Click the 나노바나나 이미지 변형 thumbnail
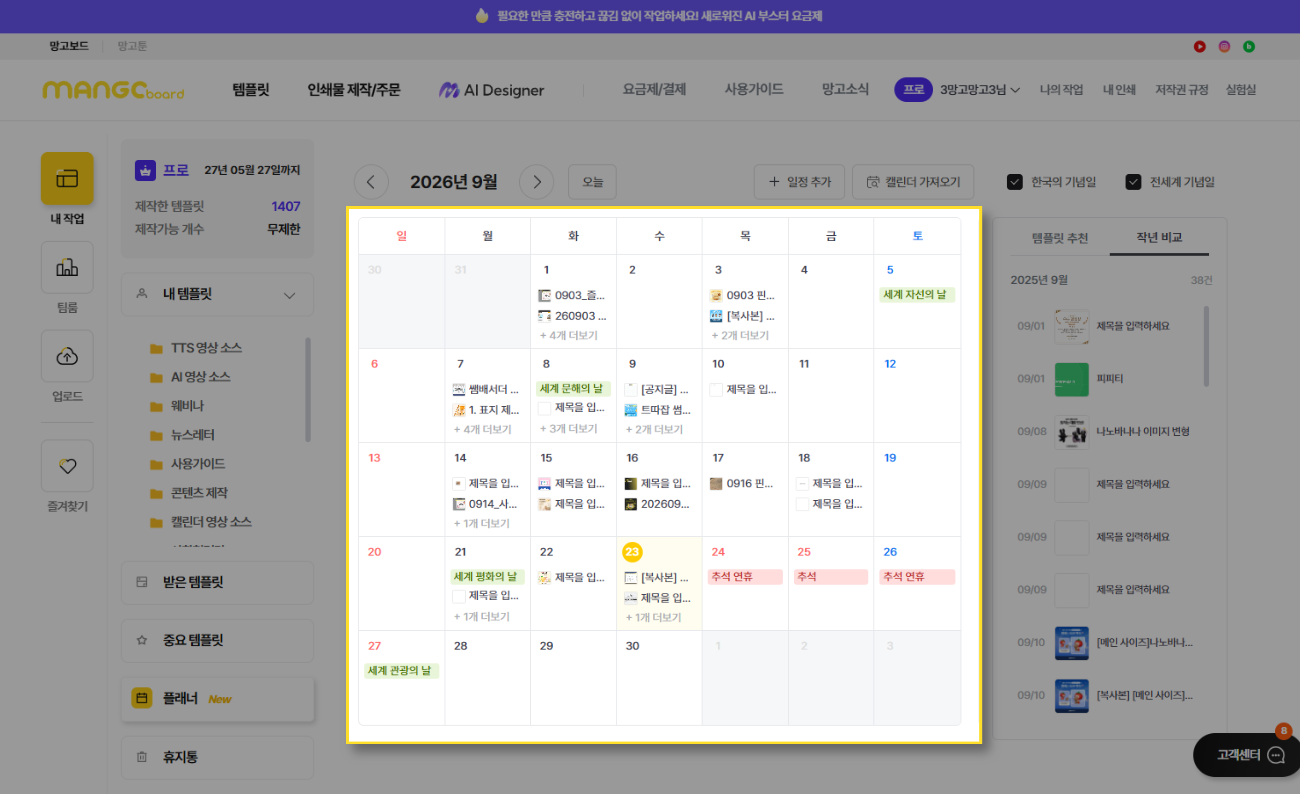 click(1071, 432)
